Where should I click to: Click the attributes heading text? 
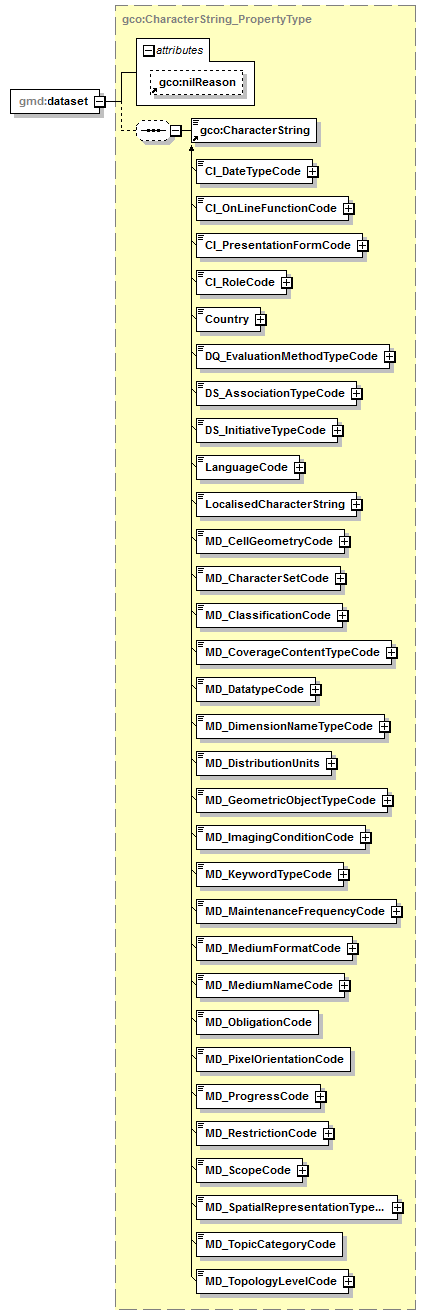[x=180, y=49]
